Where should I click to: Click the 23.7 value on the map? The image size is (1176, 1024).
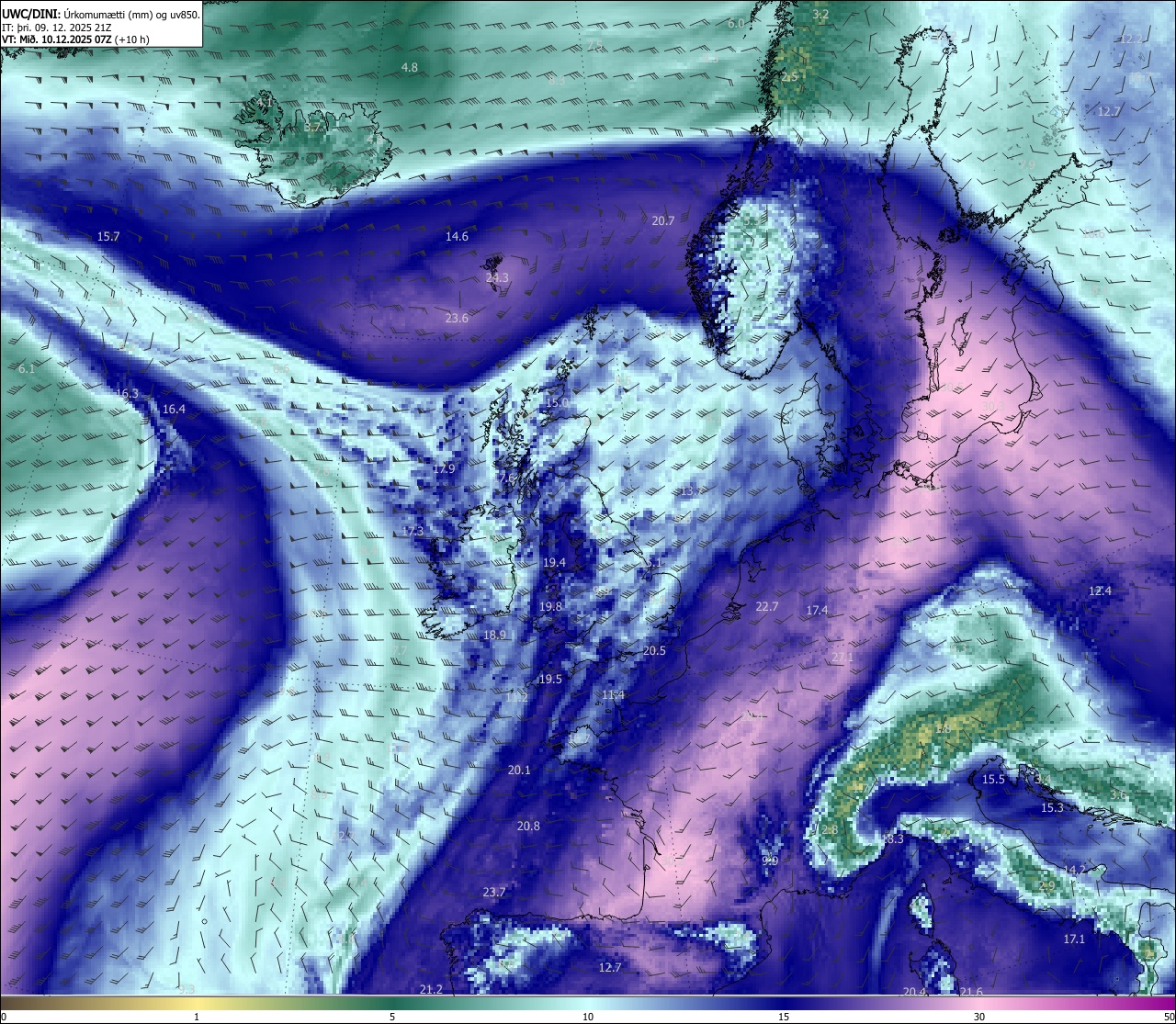coord(494,893)
